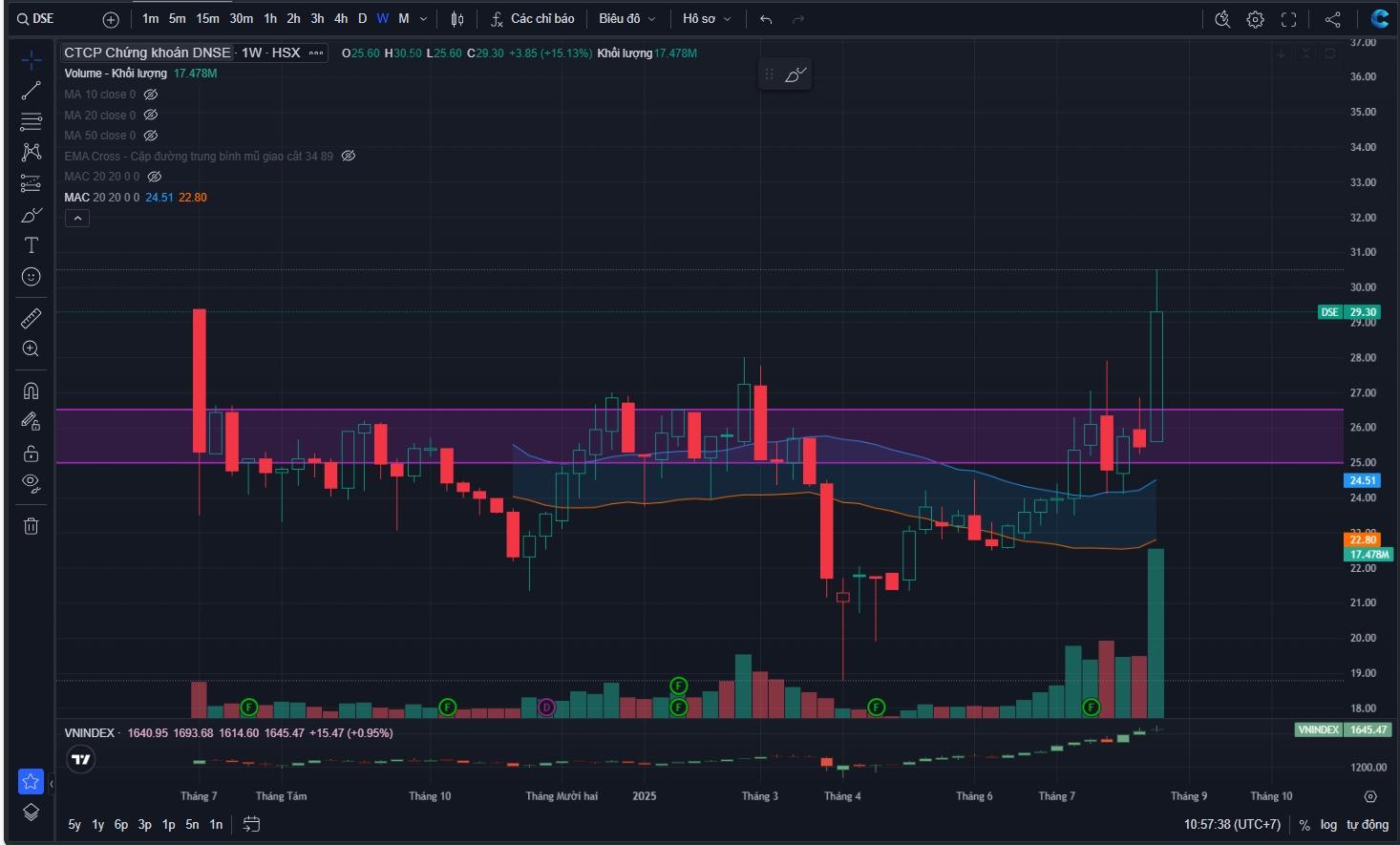
Task: Set date range to 5n
Action: [193, 825]
